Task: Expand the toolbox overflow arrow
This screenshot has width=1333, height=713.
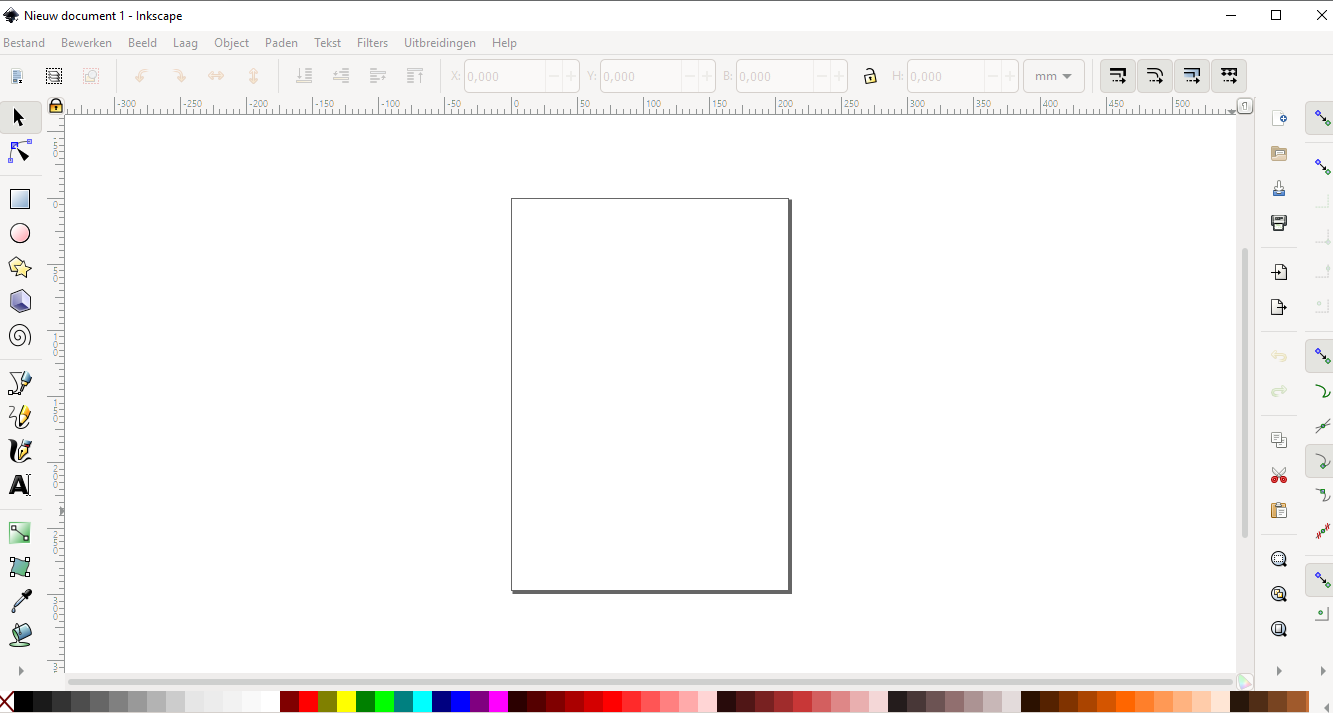Action: click(20, 671)
